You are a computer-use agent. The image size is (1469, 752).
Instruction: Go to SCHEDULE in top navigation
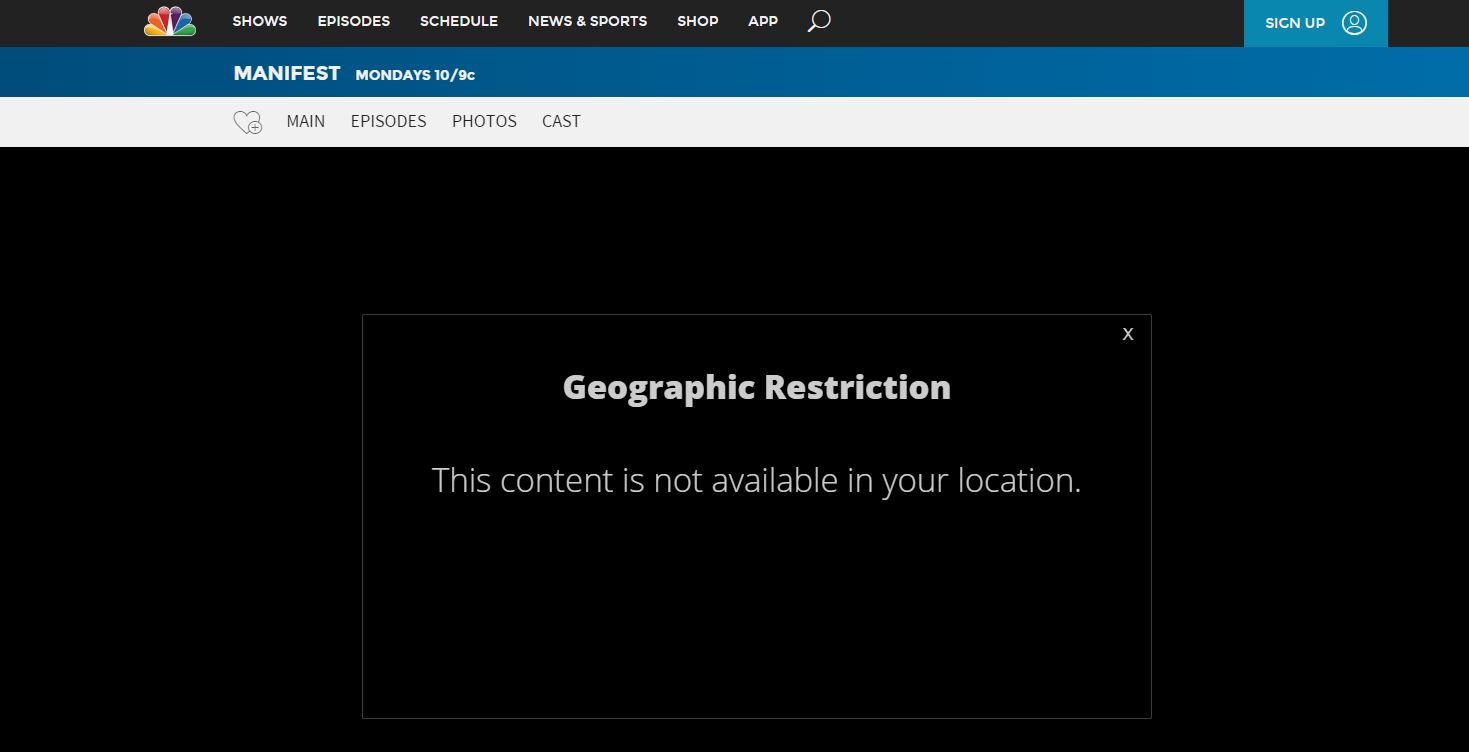(459, 21)
